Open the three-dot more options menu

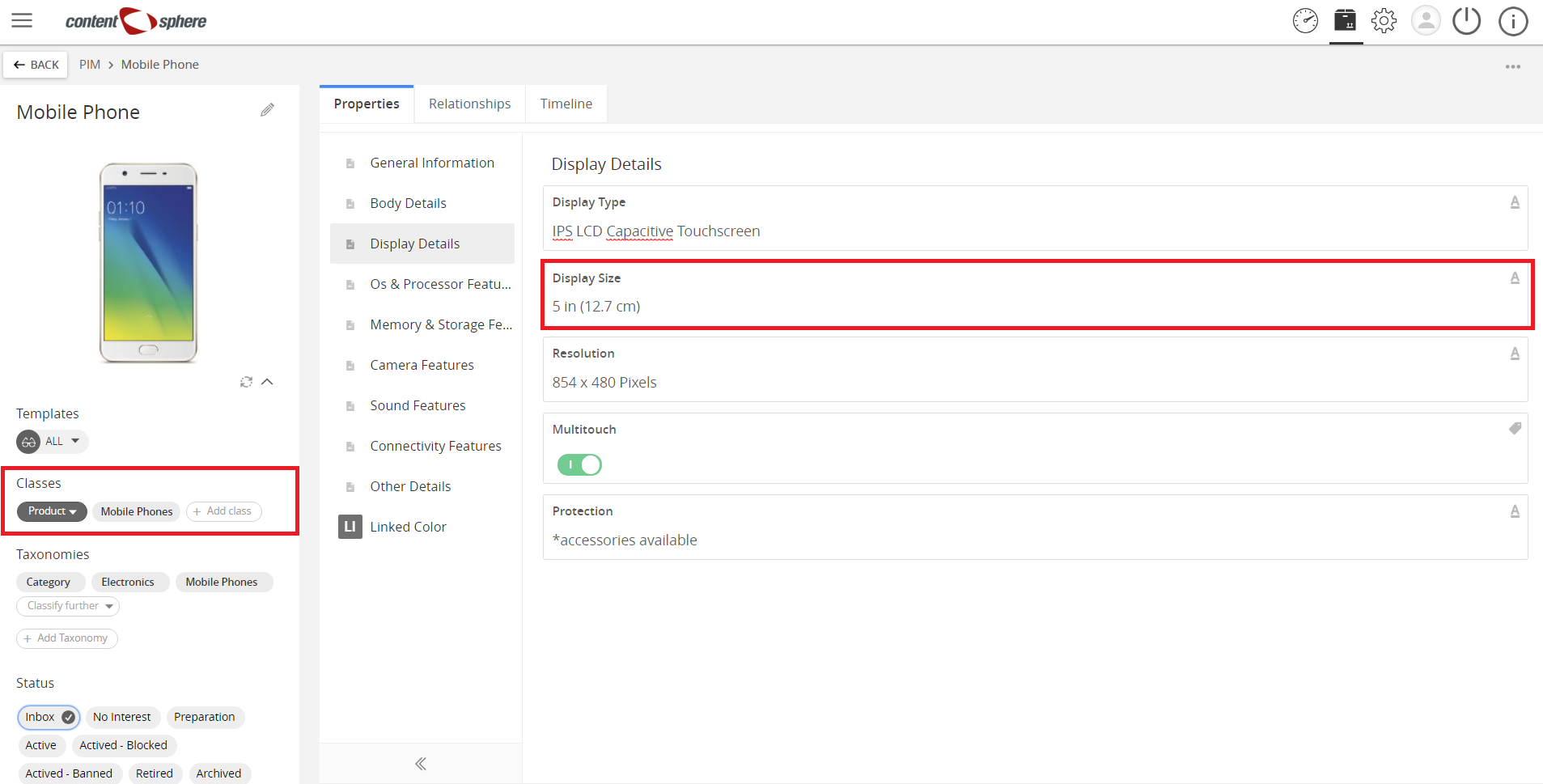tap(1513, 66)
